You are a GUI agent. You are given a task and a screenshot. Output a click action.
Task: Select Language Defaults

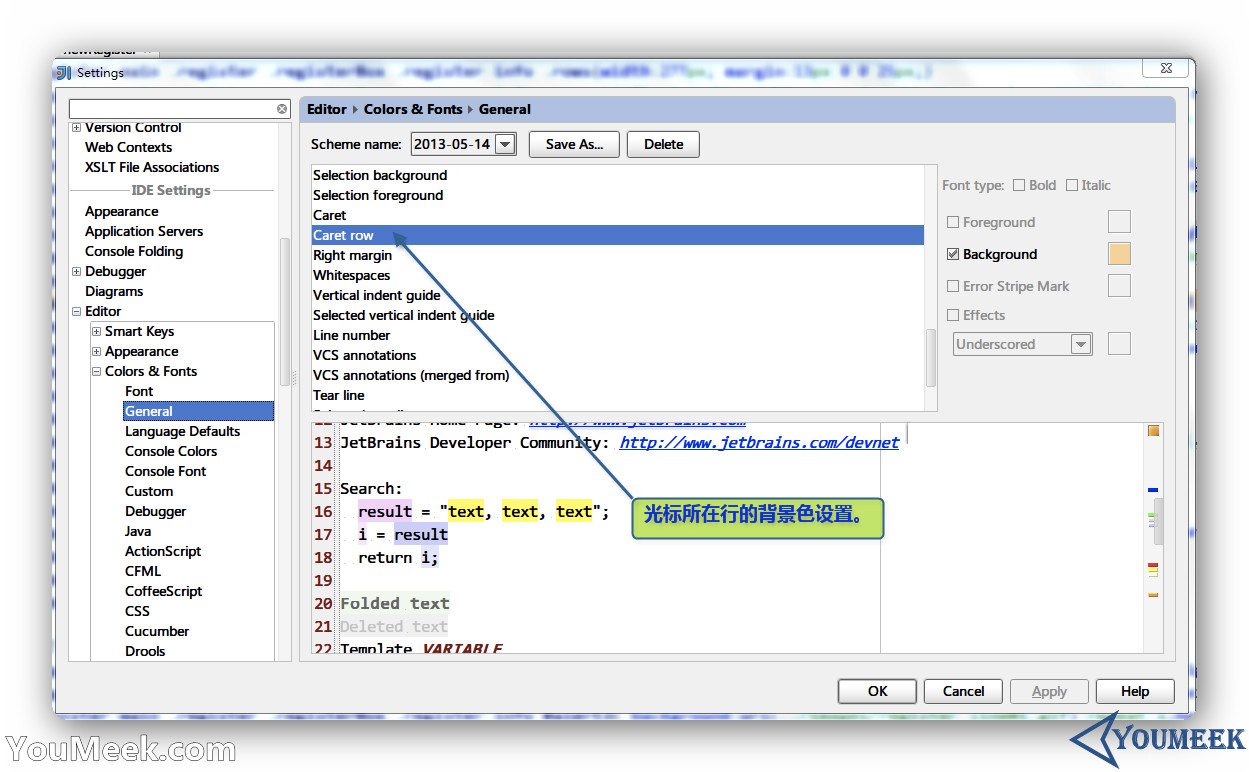(x=182, y=431)
